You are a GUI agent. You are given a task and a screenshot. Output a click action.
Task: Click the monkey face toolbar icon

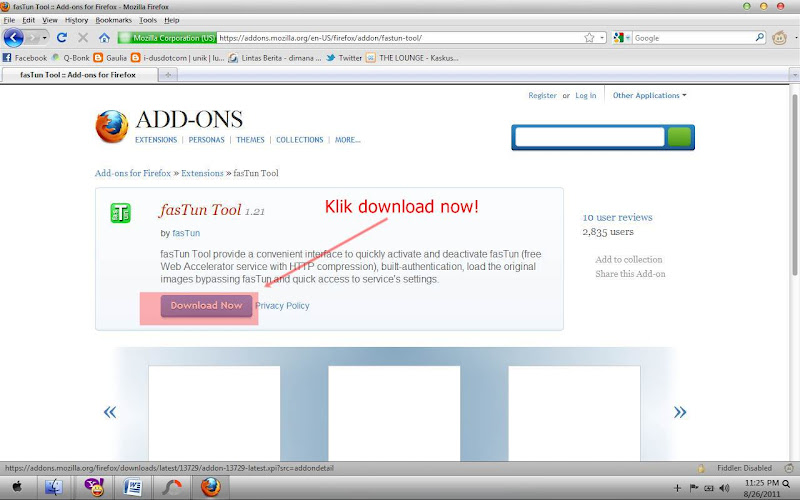[x=779, y=38]
